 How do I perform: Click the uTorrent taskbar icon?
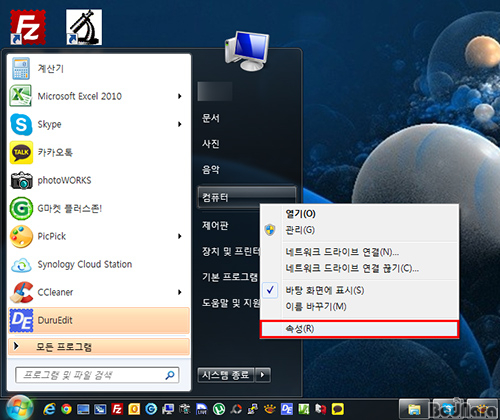pyautogui.click(x=219, y=409)
